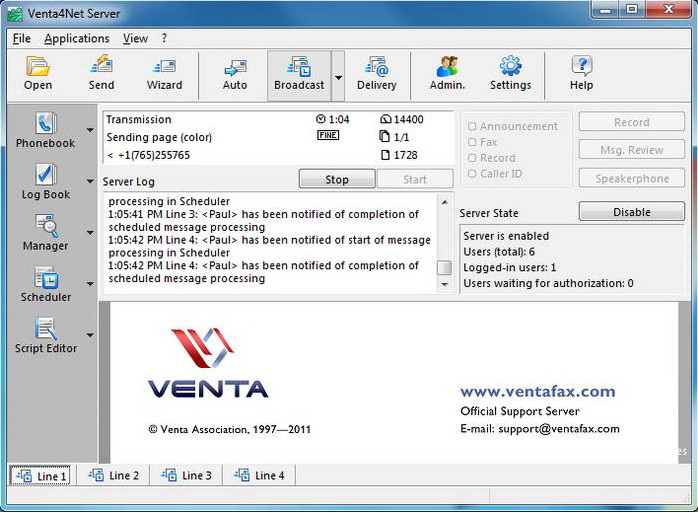The width and height of the screenshot is (698, 512).
Task: Click the FINE resolution indicator icon
Action: tap(328, 135)
